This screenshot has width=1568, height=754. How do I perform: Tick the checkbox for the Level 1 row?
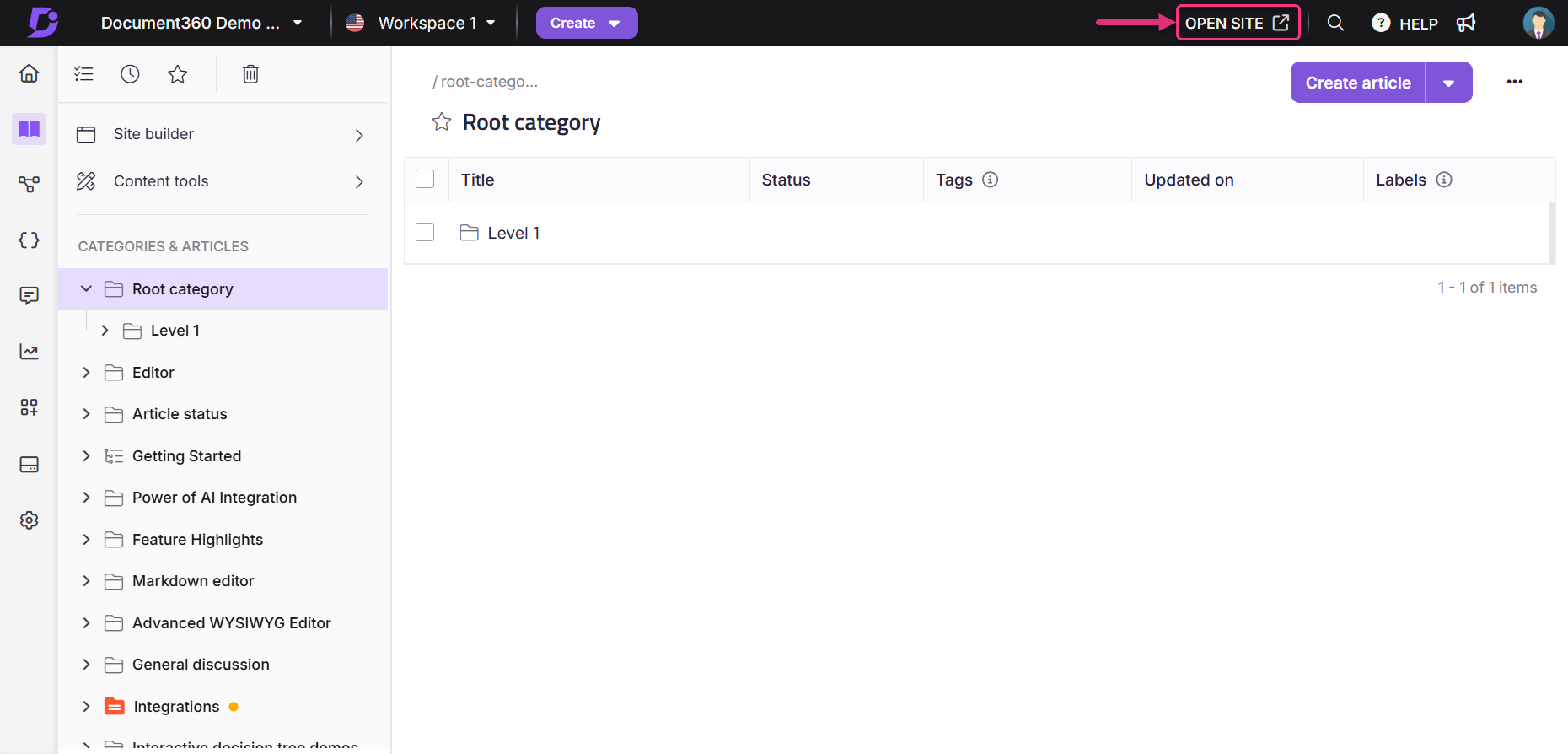[x=425, y=232]
